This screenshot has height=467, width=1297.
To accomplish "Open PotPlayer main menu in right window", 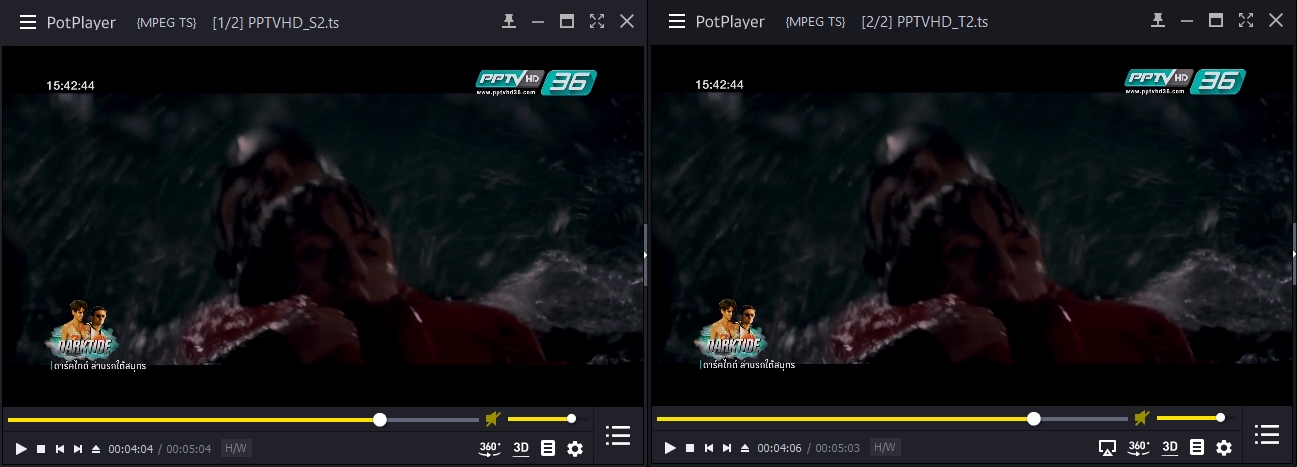I will tap(677, 22).
